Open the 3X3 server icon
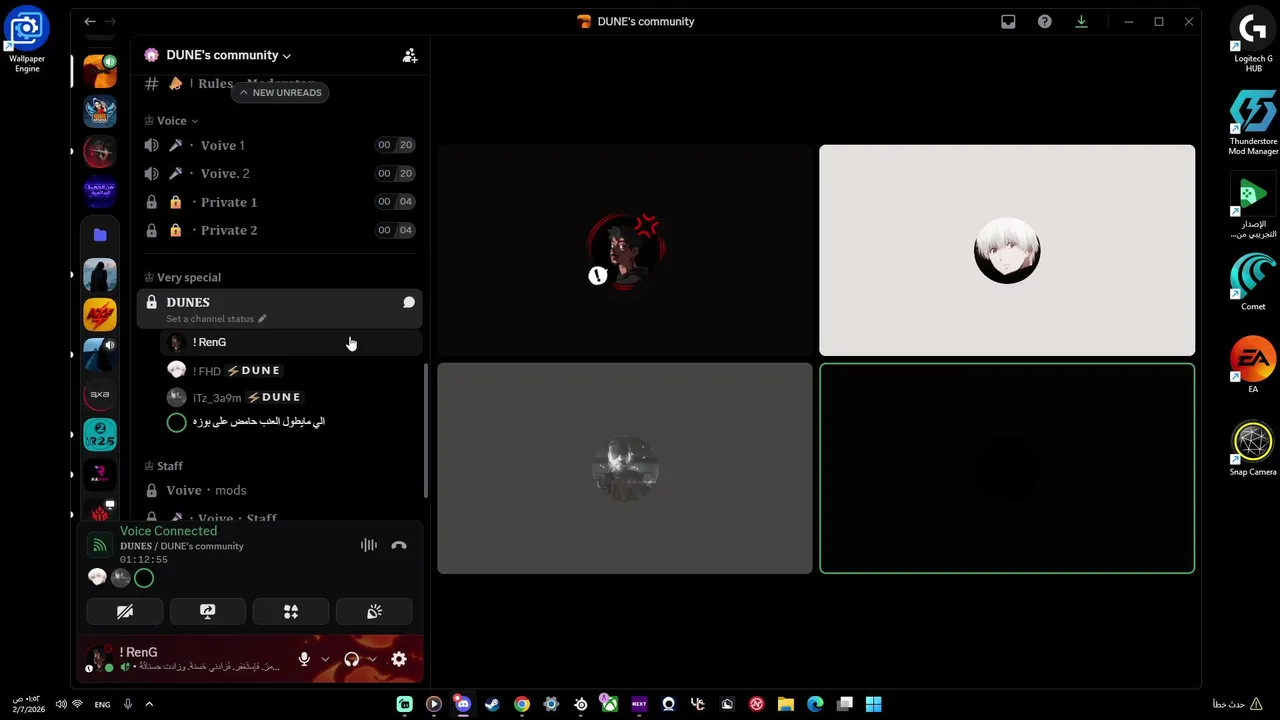 [x=100, y=395]
